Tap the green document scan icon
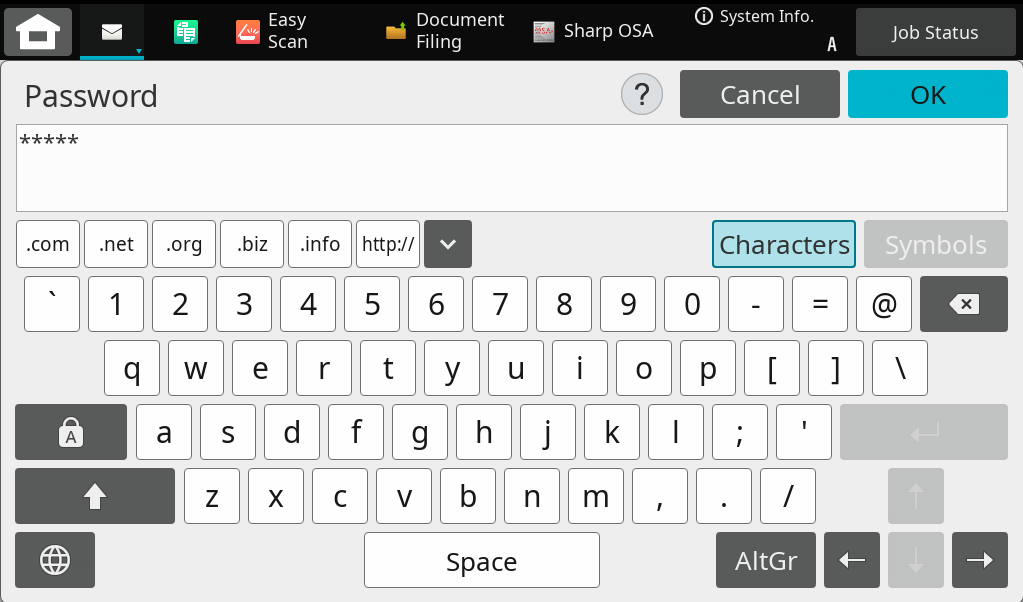The image size is (1023, 602). [186, 32]
